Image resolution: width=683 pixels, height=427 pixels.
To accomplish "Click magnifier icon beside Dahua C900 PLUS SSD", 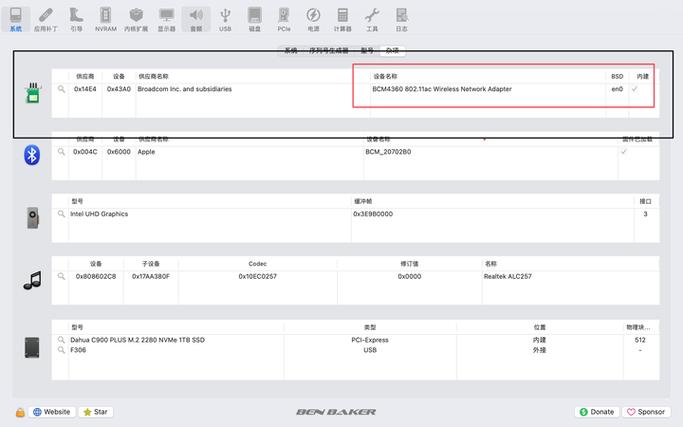I will (61, 340).
